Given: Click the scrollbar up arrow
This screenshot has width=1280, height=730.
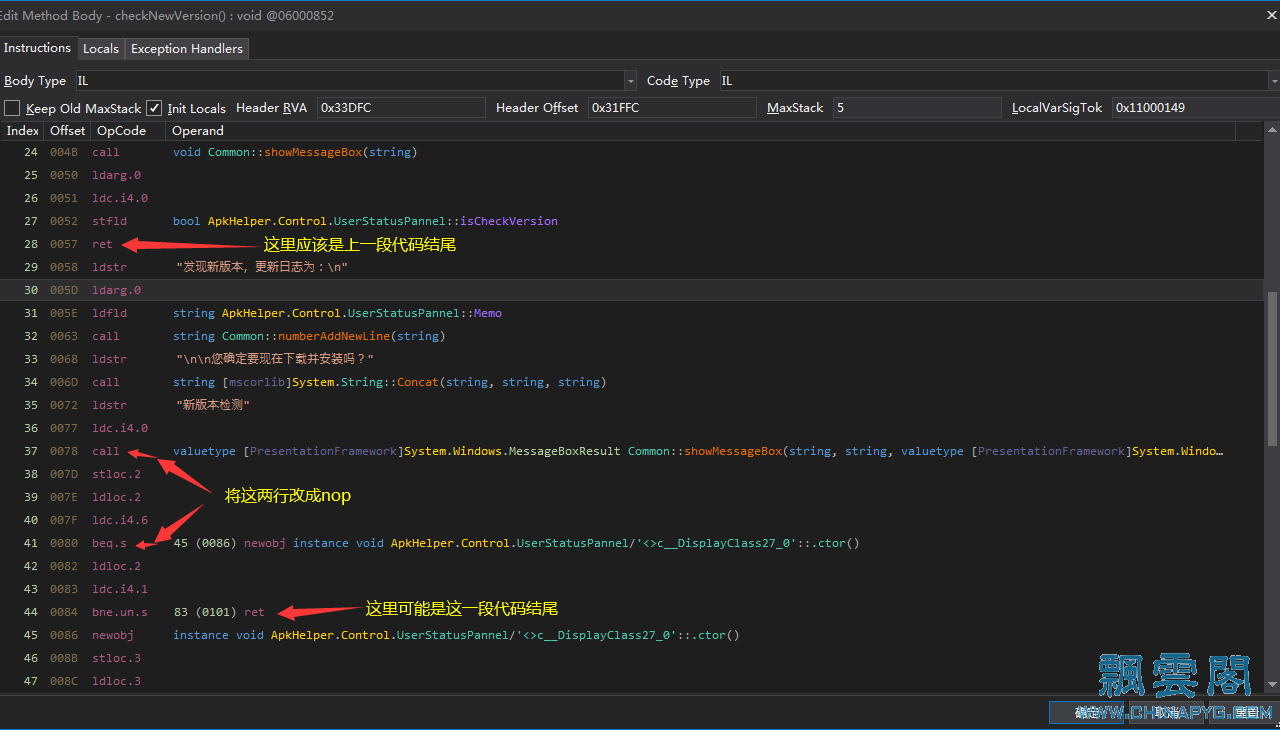Looking at the screenshot, I should (x=1272, y=129).
